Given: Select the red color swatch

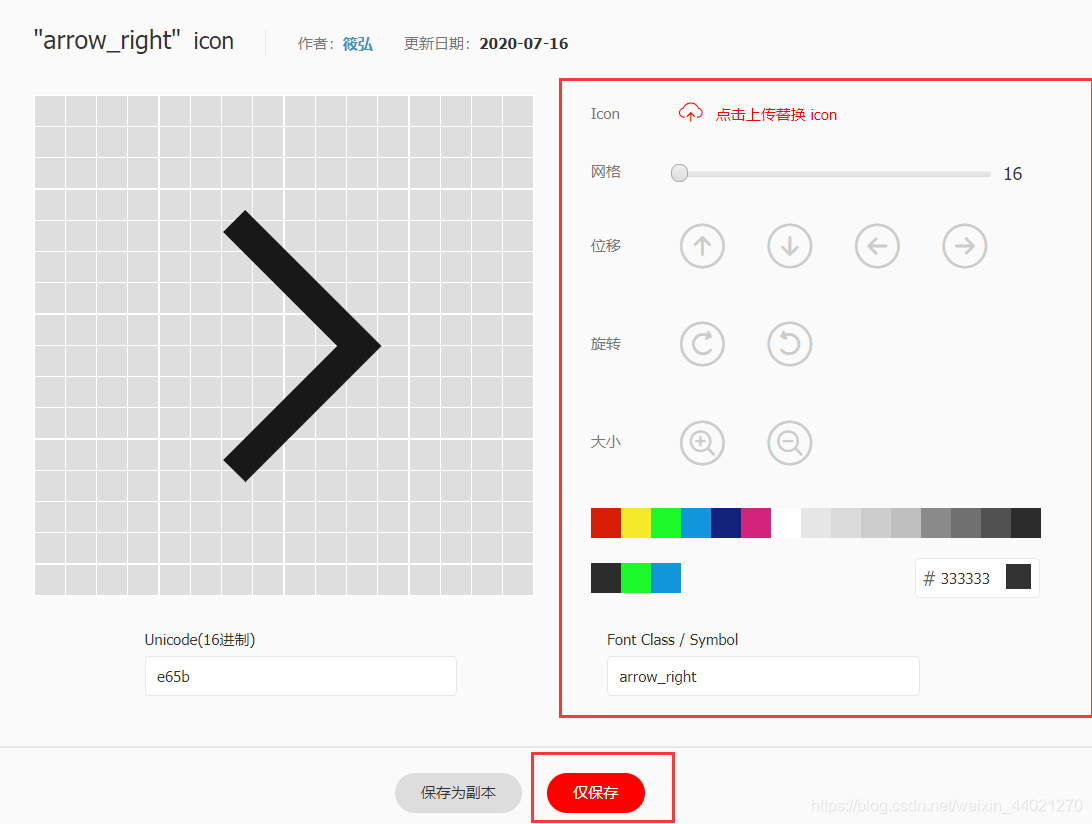Looking at the screenshot, I should pos(605,522).
